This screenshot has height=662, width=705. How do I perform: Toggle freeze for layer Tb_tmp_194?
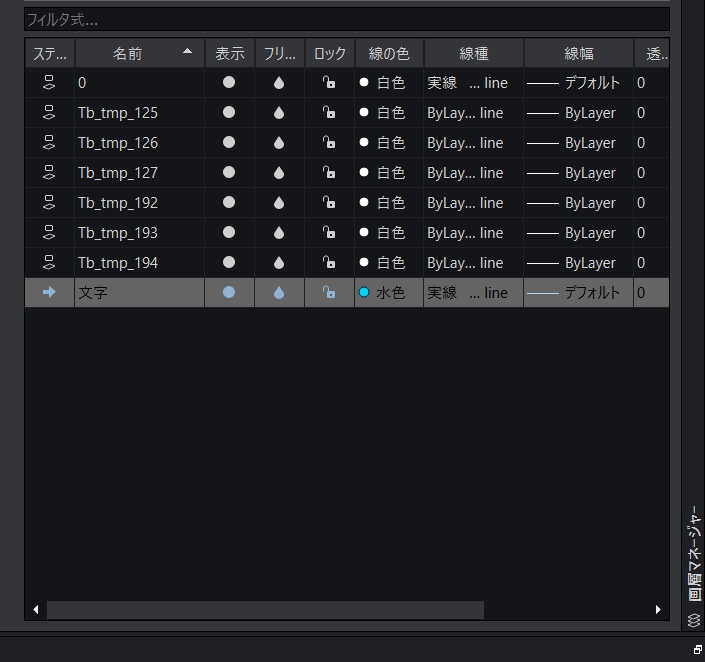(279, 263)
